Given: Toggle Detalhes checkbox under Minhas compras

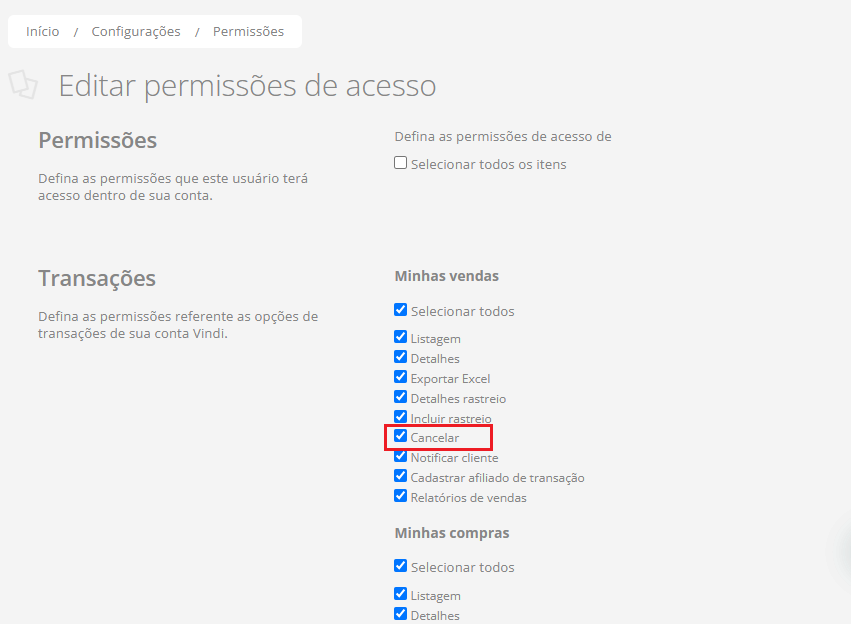Looking at the screenshot, I should [x=401, y=614].
